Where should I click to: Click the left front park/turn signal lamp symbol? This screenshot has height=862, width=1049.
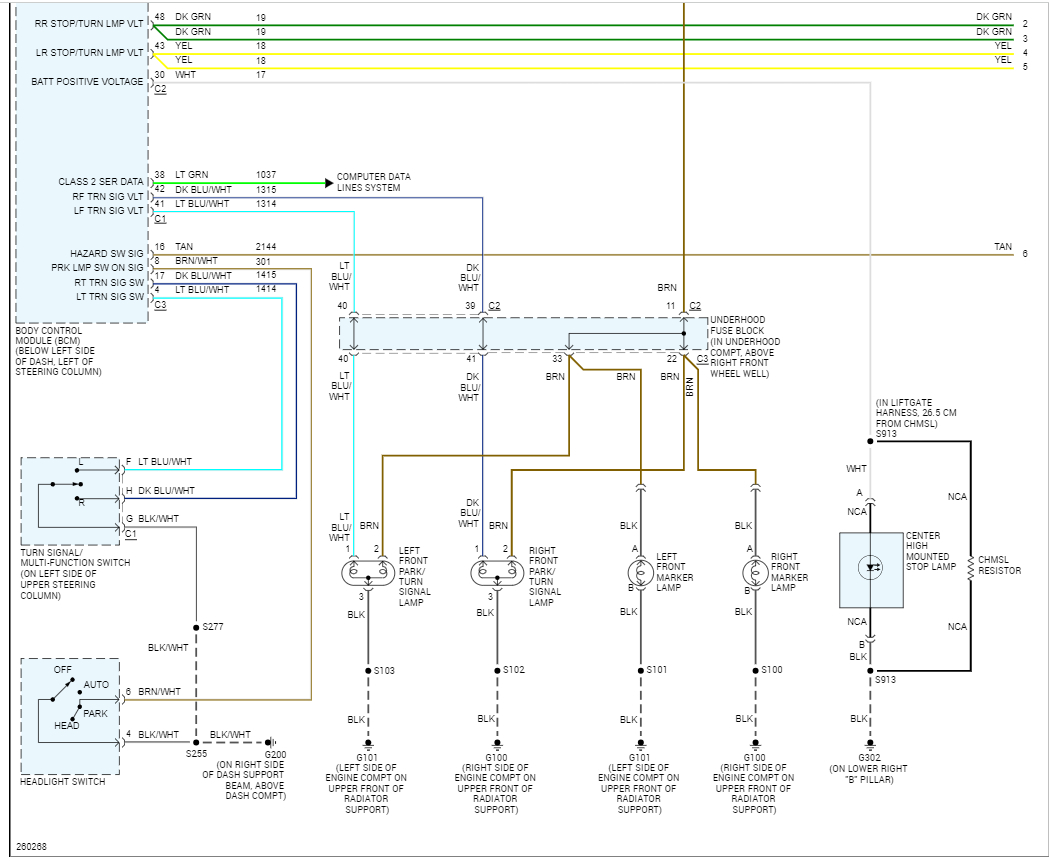[367, 574]
